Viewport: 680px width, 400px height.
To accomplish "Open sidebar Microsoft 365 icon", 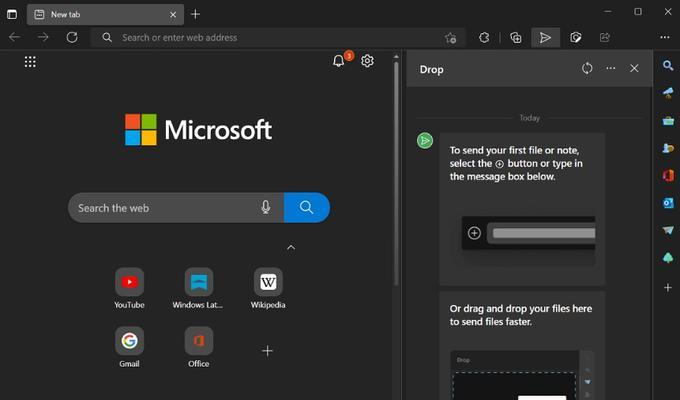I will pyautogui.click(x=668, y=175).
